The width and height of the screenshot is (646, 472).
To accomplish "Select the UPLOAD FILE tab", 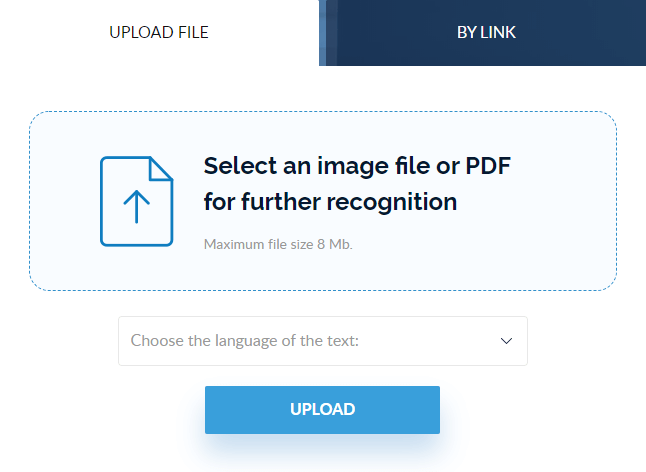I will (159, 32).
